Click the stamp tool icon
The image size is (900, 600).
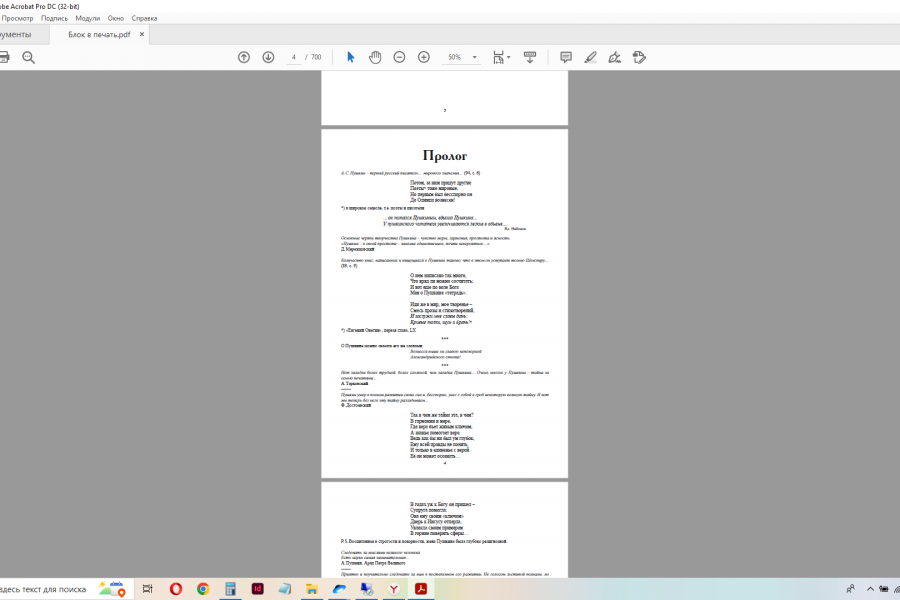click(639, 57)
